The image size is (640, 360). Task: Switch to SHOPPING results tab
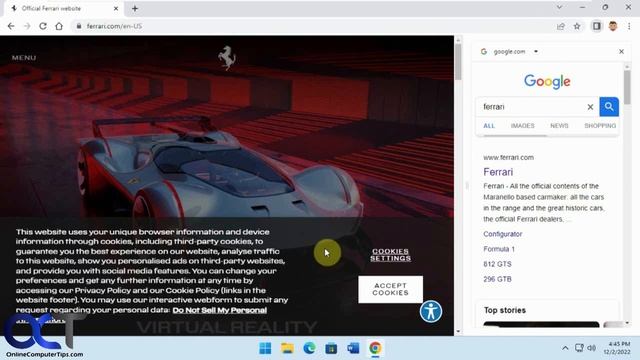(600, 126)
